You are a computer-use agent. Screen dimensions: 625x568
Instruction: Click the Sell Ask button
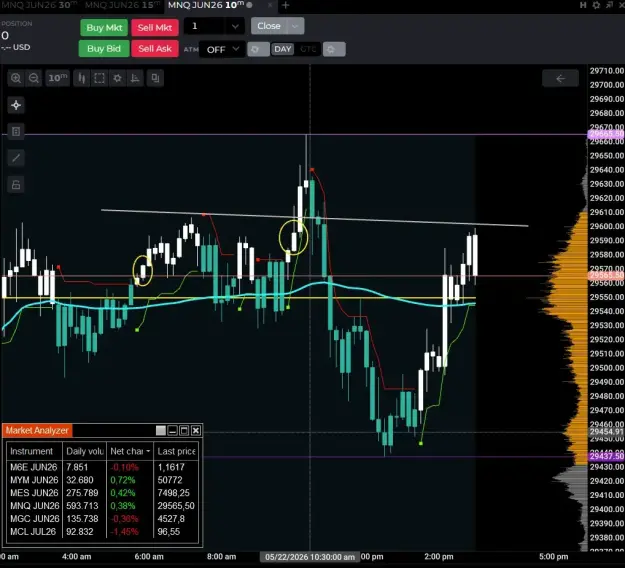155,49
